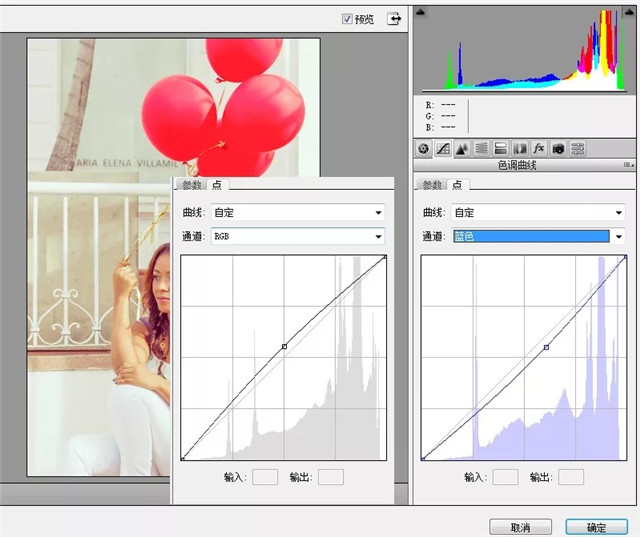Click the fx Effects panel icon

(539, 148)
